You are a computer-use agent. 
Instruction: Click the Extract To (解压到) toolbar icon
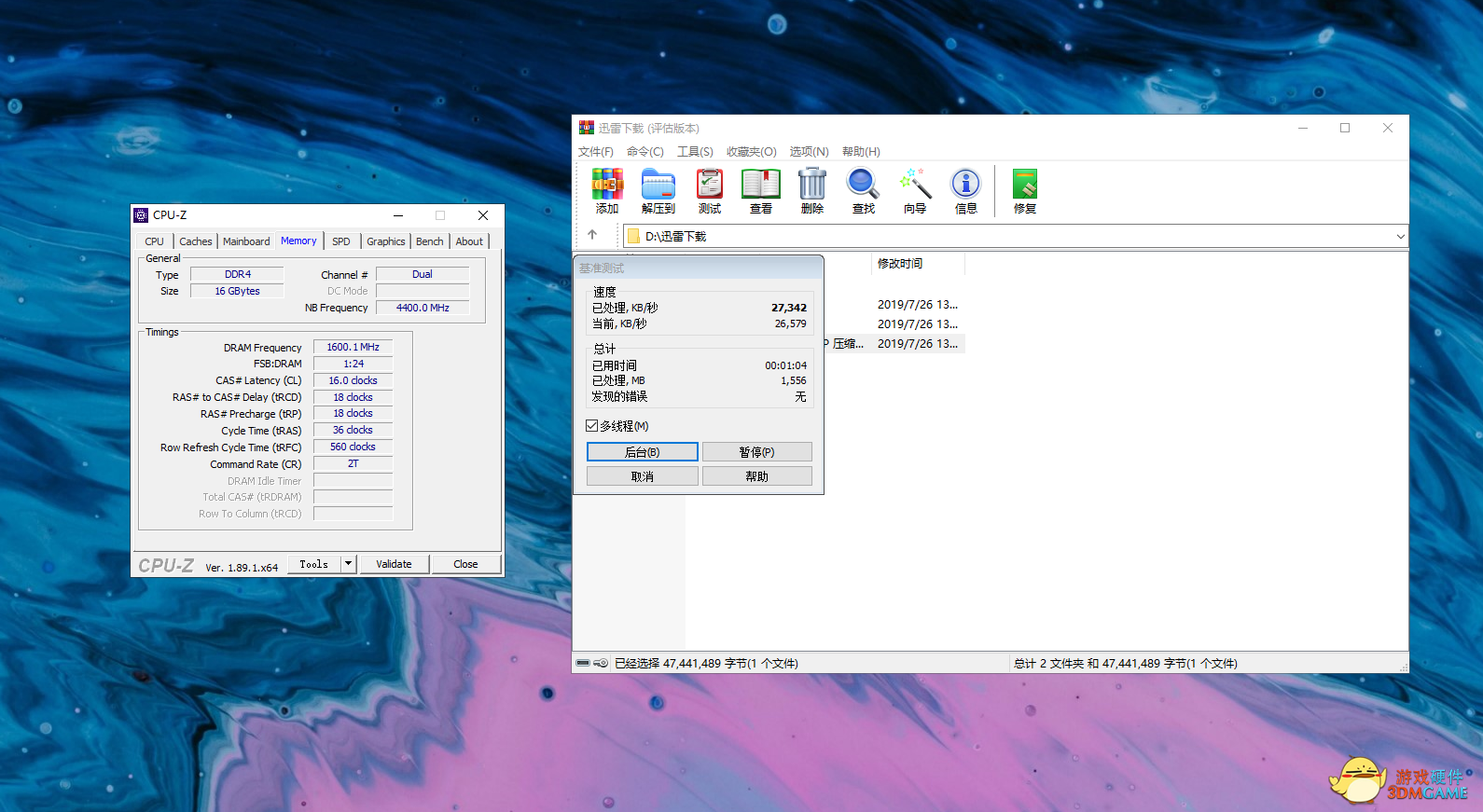click(658, 191)
